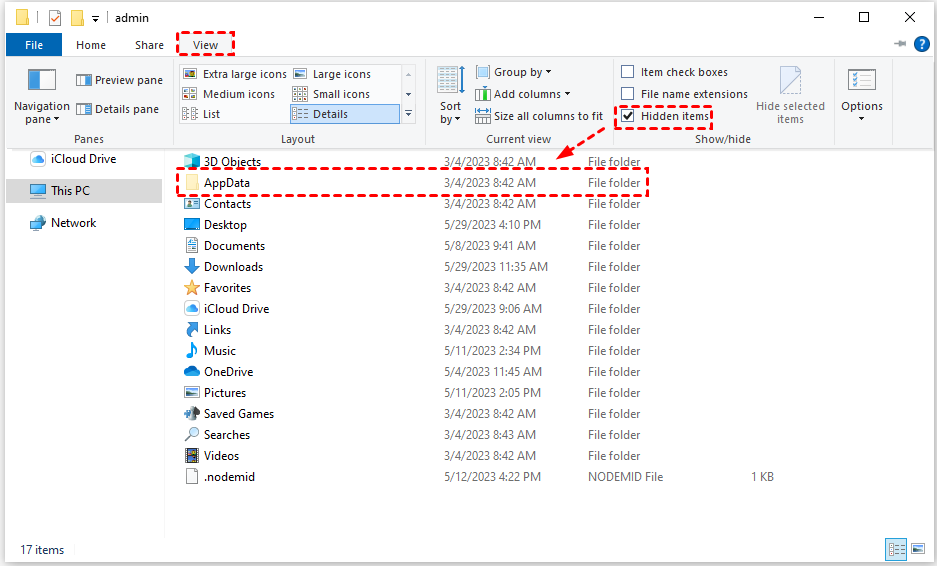Switch to the Share ribbon tab
Viewport: 937px width, 566px height.
pos(149,45)
